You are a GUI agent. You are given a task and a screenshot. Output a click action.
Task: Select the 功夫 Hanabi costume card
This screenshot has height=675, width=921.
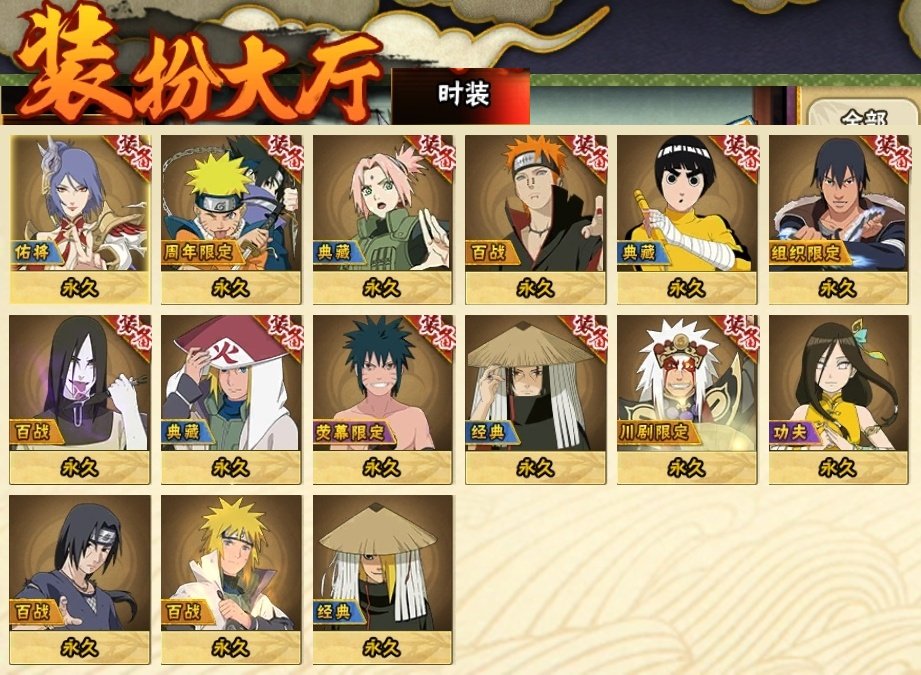tap(839, 399)
